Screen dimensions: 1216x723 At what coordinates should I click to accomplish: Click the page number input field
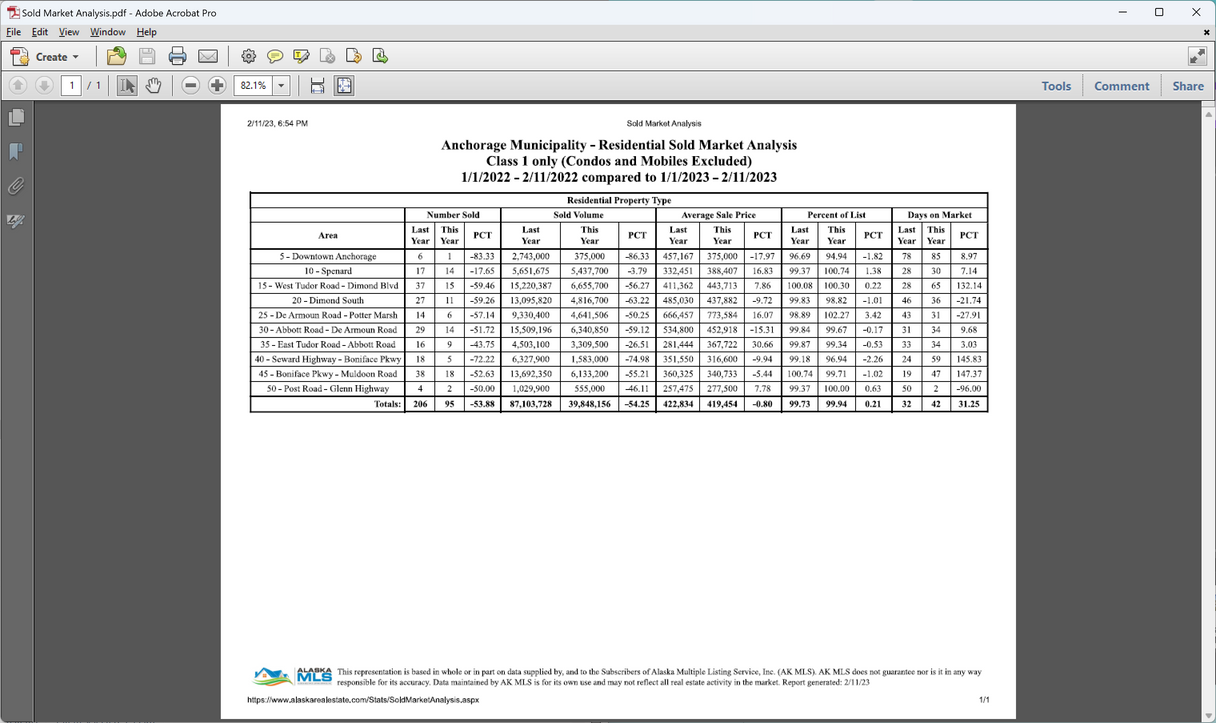pyautogui.click(x=71, y=86)
